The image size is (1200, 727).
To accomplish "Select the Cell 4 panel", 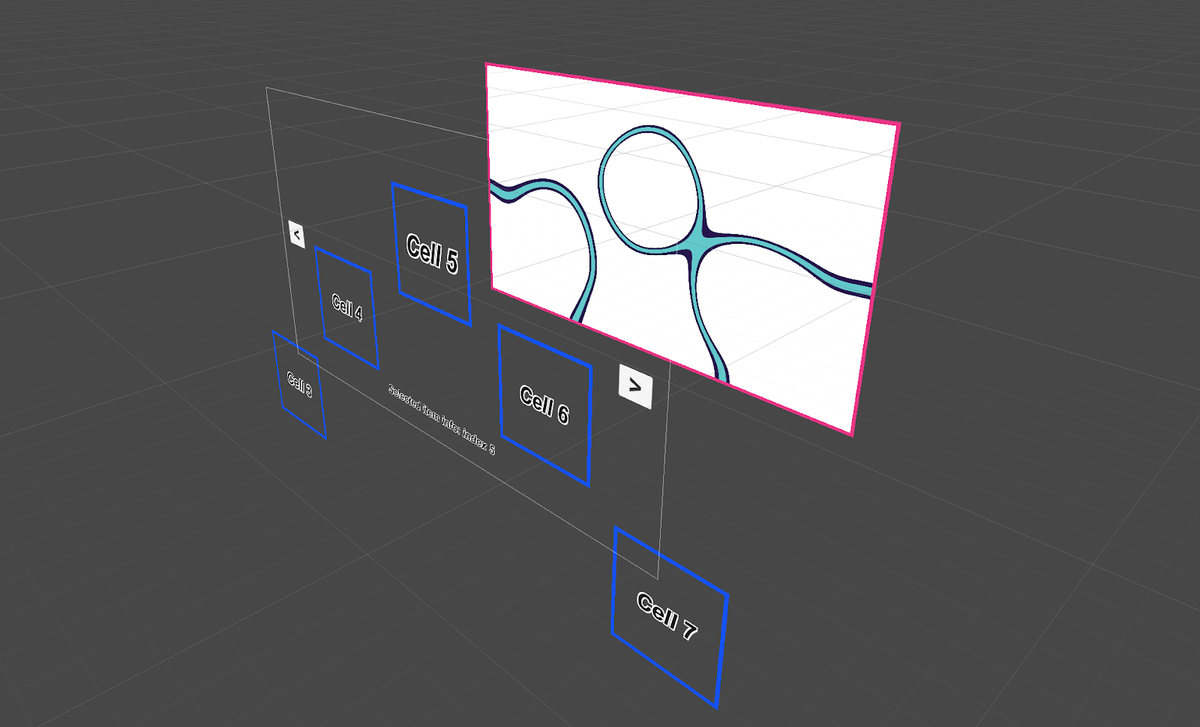I will 347,308.
